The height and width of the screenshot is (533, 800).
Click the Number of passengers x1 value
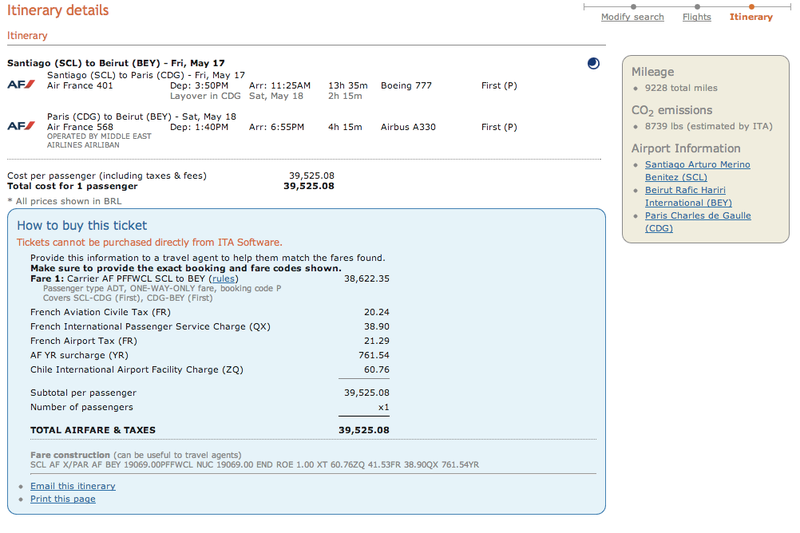tap(384, 407)
